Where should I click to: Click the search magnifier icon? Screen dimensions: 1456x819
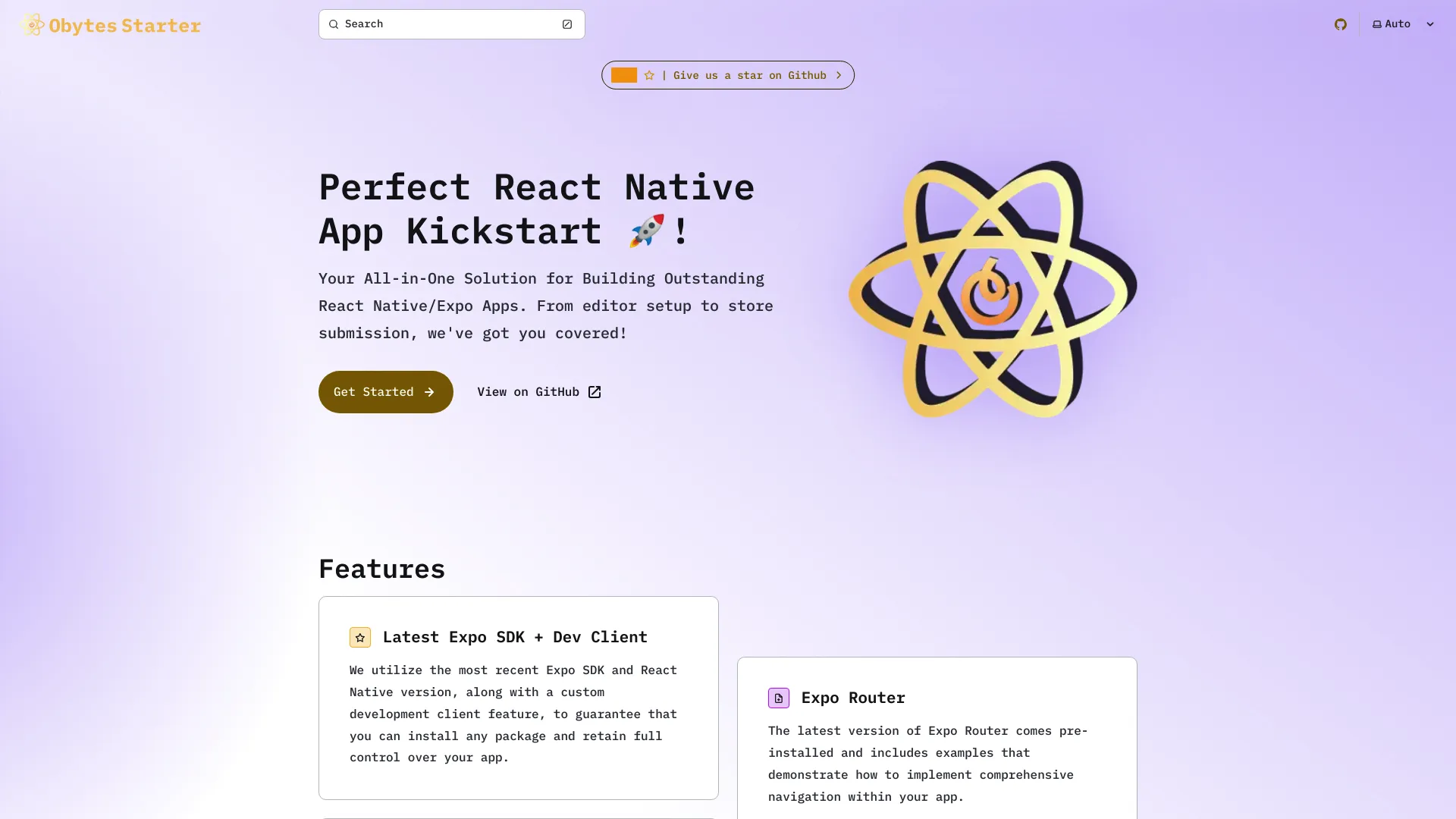tap(334, 24)
